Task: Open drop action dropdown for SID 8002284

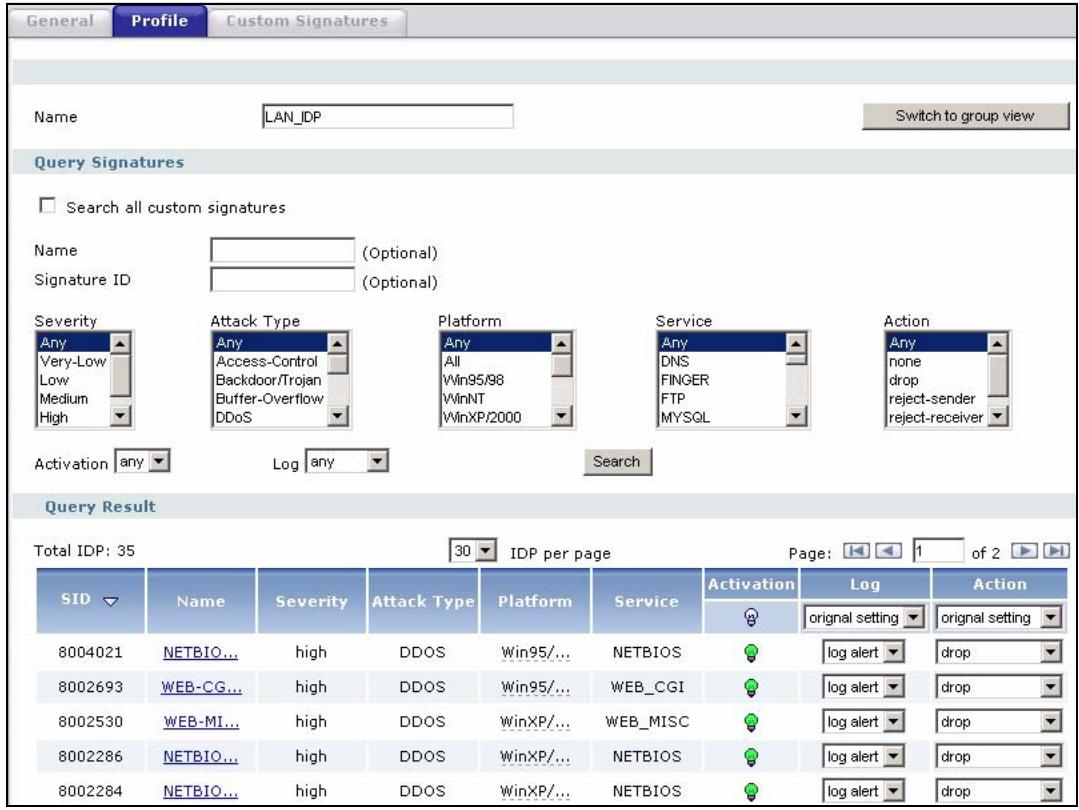Action: click(x=998, y=791)
